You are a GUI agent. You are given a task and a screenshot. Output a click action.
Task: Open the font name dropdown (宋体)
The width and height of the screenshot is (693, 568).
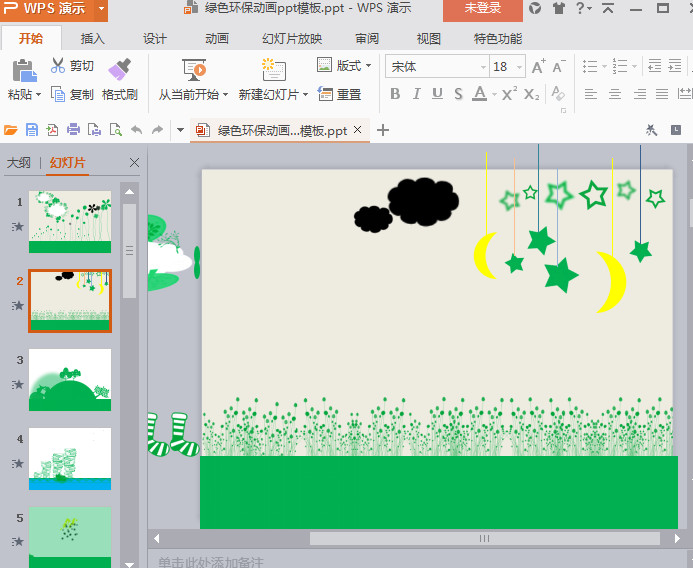483,67
